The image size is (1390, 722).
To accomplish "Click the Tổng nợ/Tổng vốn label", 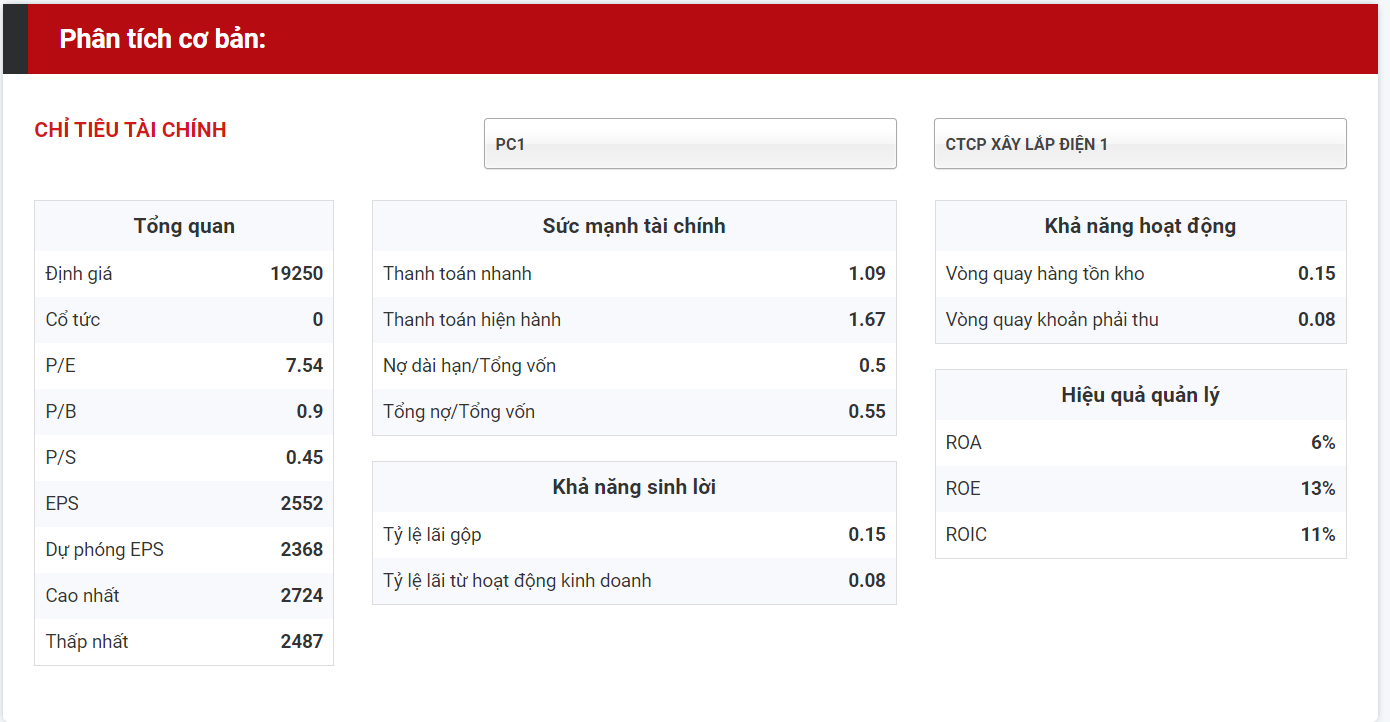I will (x=459, y=412).
